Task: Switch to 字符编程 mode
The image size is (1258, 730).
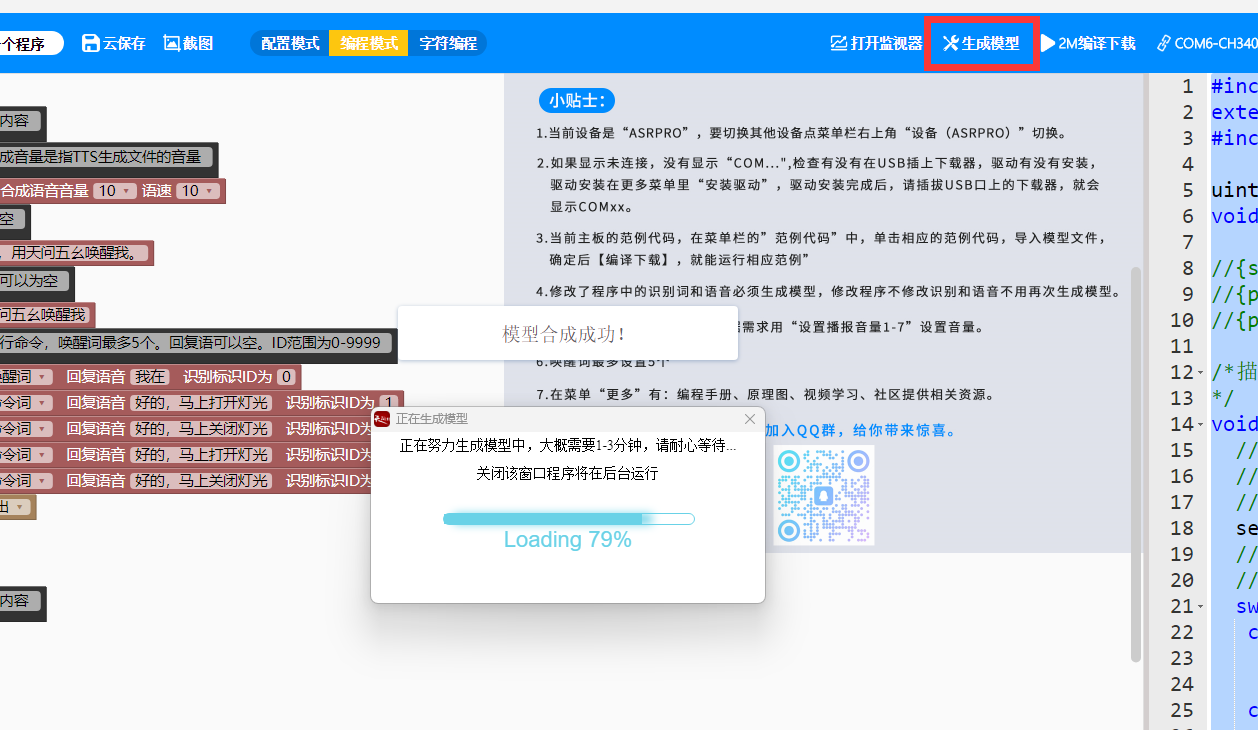Action: click(x=447, y=43)
